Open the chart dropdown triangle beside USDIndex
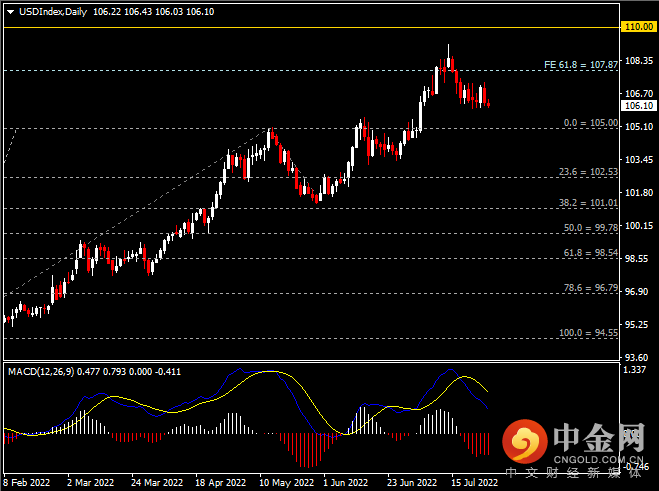Image resolution: width=659 pixels, height=491 pixels. [11, 12]
